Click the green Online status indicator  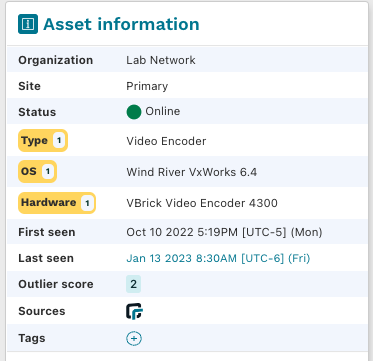pyautogui.click(x=134, y=112)
